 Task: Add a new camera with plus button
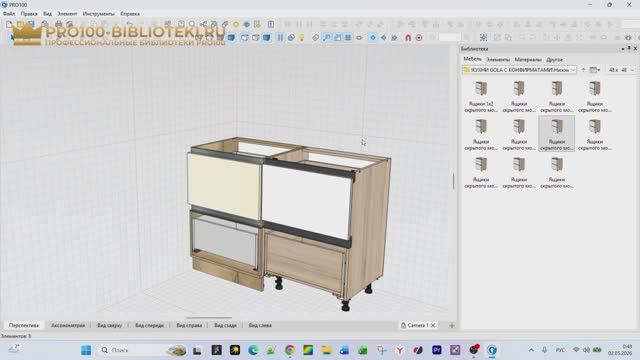[x=452, y=325]
